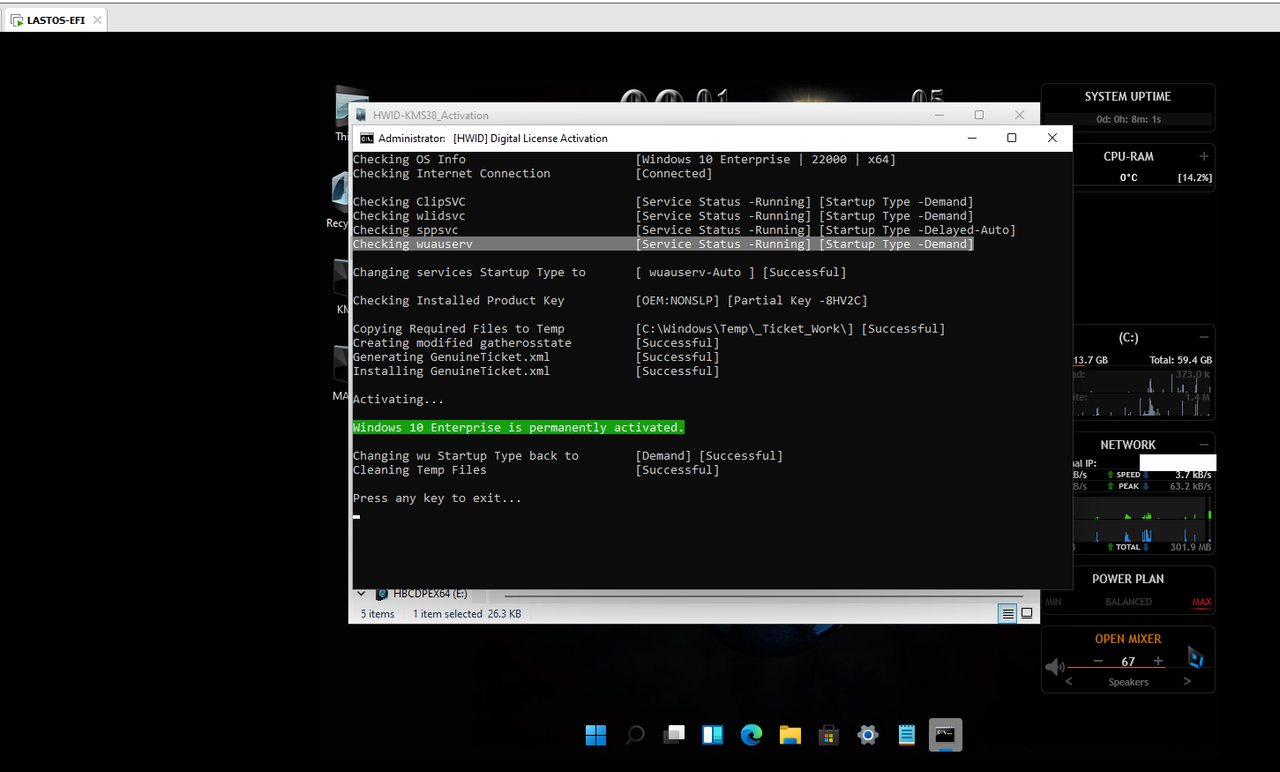Collapse the (C:) drive widget
Viewport: 1280px width, 772px height.
click(1204, 338)
